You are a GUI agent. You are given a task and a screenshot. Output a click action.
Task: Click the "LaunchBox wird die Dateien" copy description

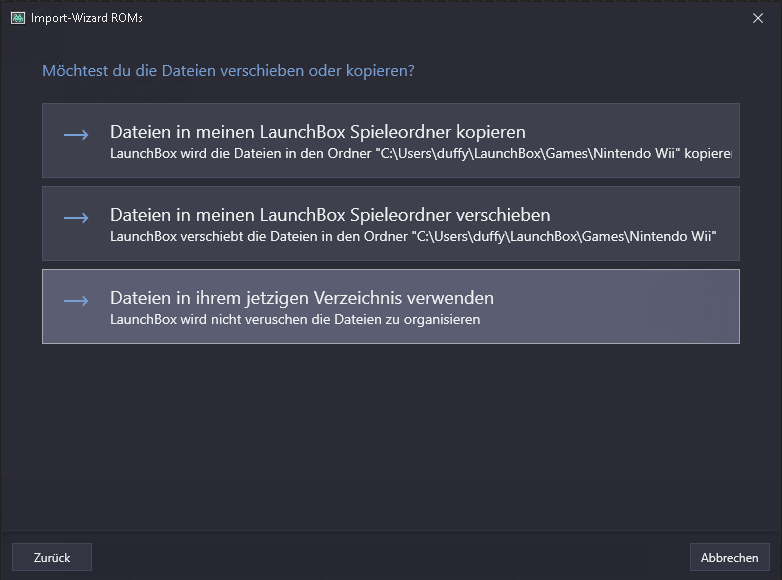point(250,155)
